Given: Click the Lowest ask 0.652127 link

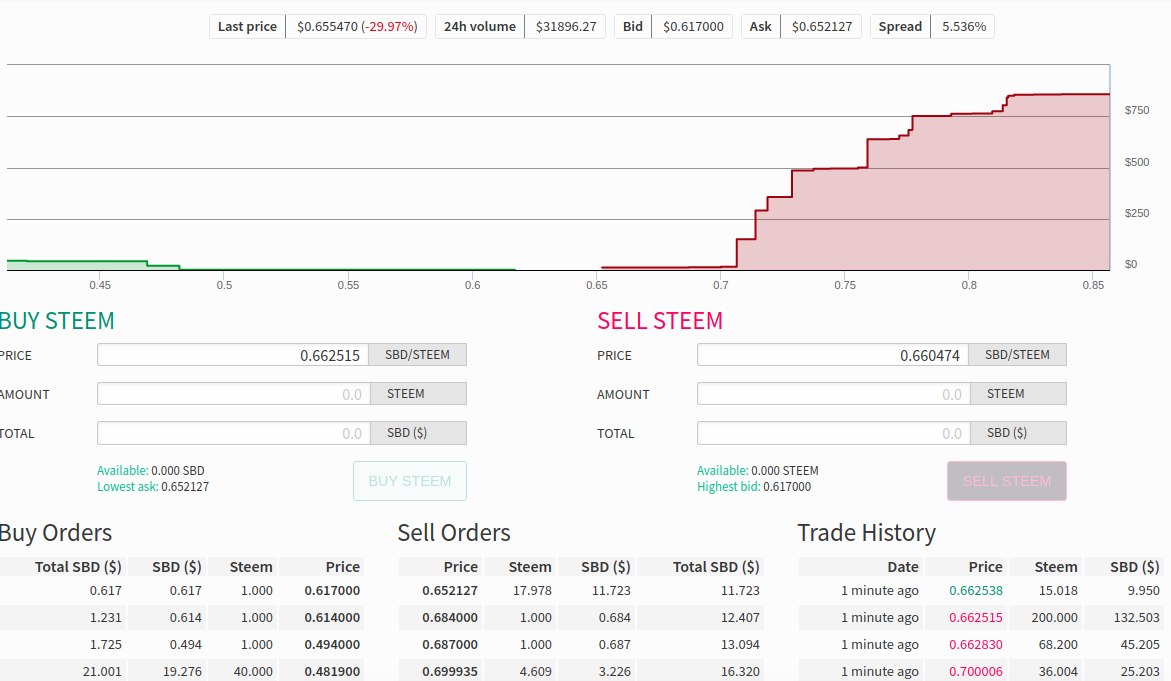Looking at the screenshot, I should coord(153,487).
